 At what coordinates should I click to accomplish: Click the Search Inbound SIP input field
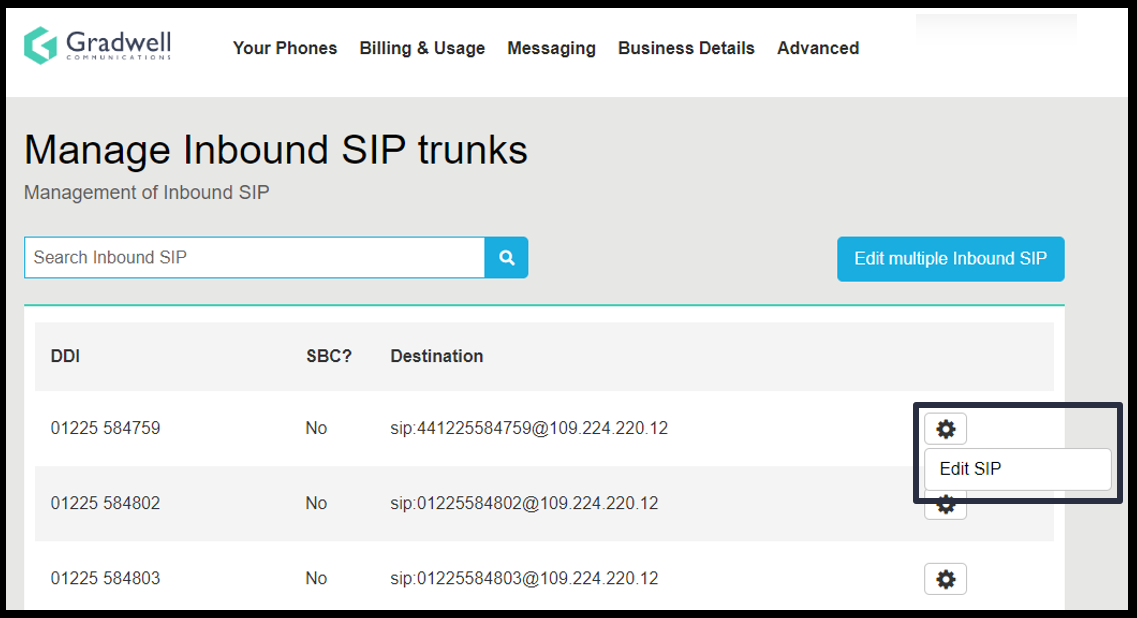pyautogui.click(x=250, y=257)
